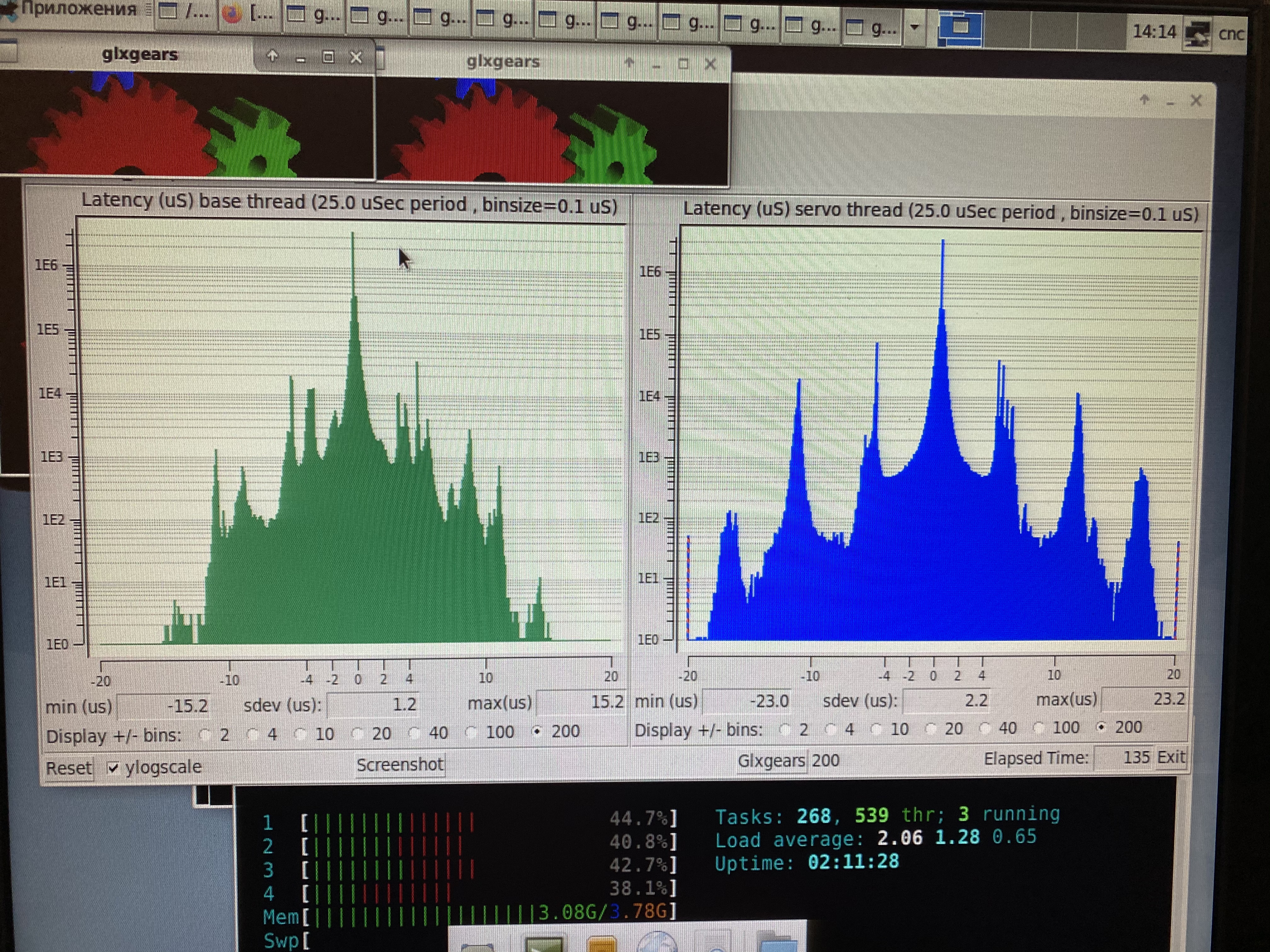Click Exit in latency histogram
Screen dimensions: 1270x952
click(1171, 757)
